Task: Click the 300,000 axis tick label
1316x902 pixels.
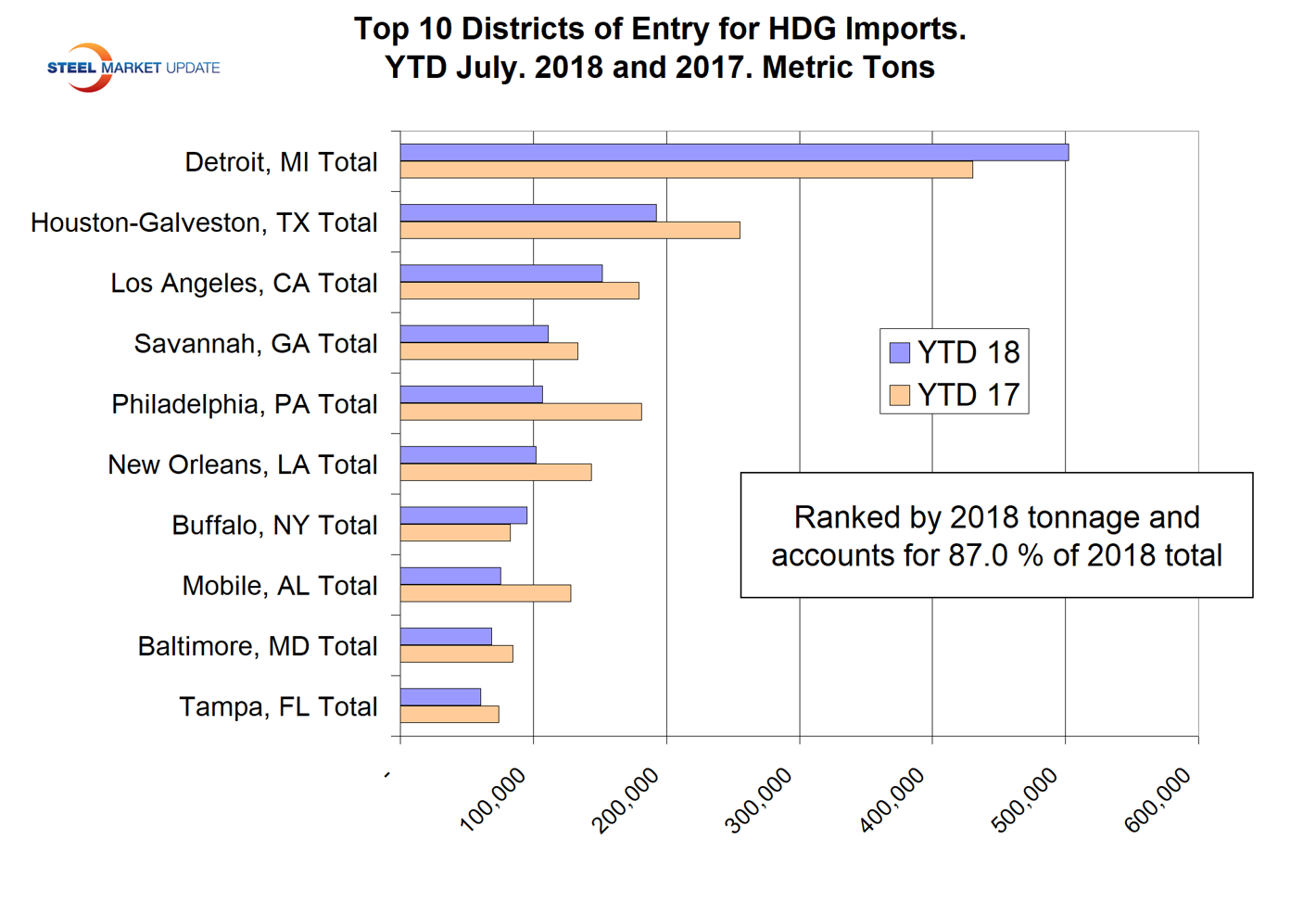Action: pos(760,801)
